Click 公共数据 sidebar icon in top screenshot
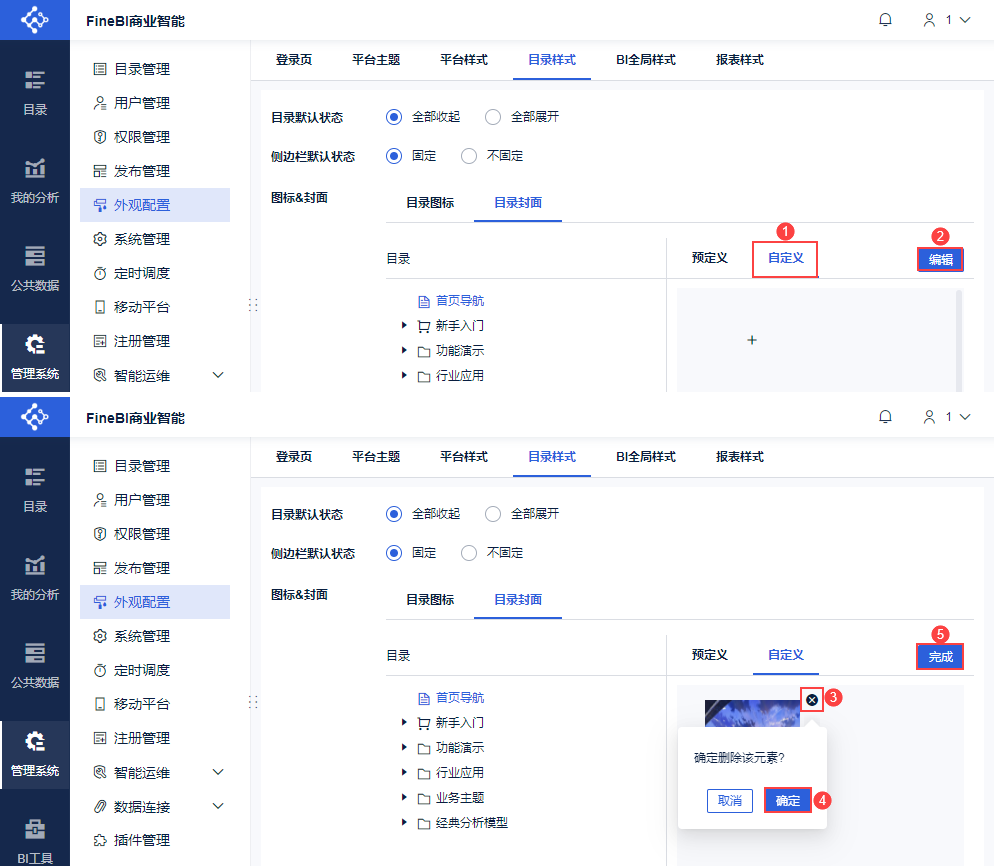The image size is (994, 866). 35,269
